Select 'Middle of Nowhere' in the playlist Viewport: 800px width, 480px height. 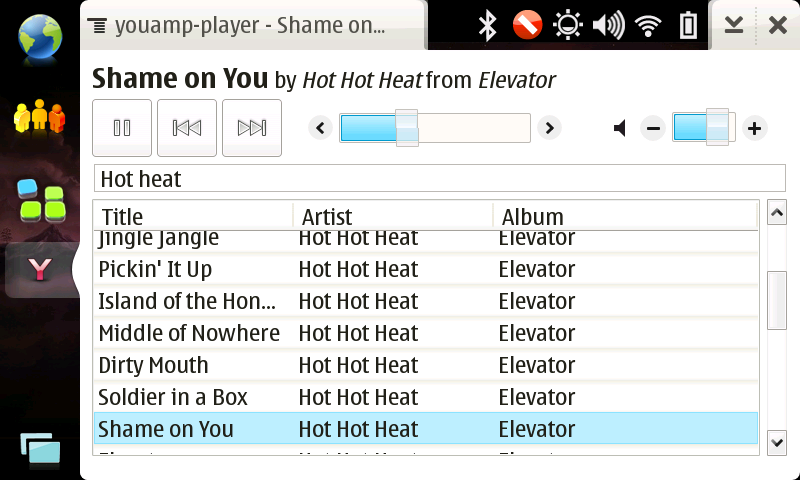[x=189, y=333]
